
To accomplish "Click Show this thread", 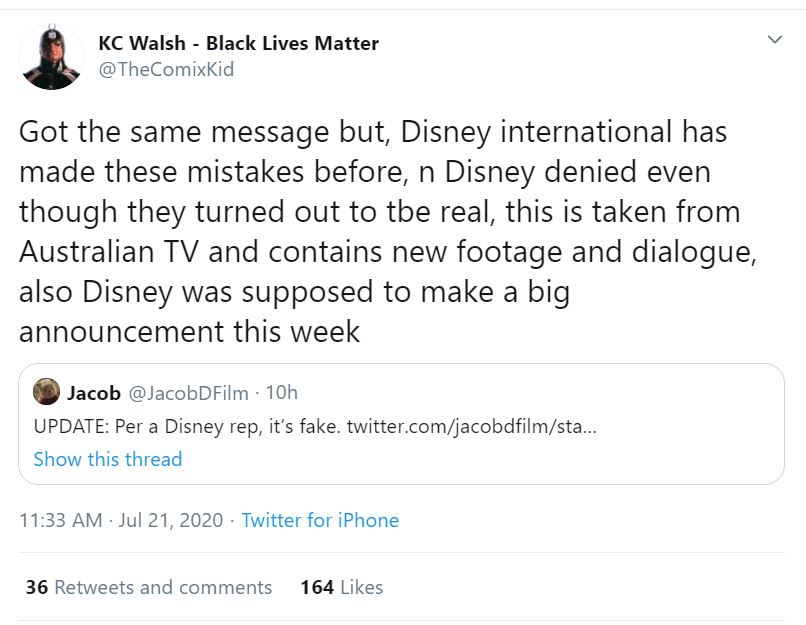I will (x=107, y=459).
